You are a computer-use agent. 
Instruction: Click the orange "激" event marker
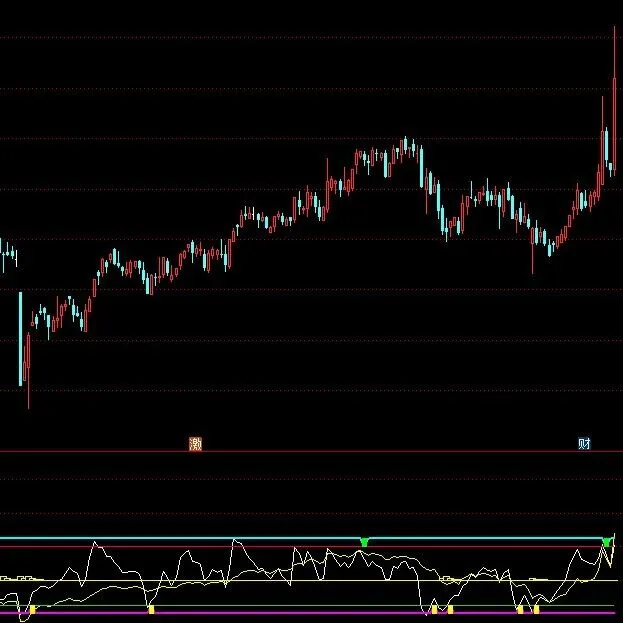pyautogui.click(x=195, y=444)
